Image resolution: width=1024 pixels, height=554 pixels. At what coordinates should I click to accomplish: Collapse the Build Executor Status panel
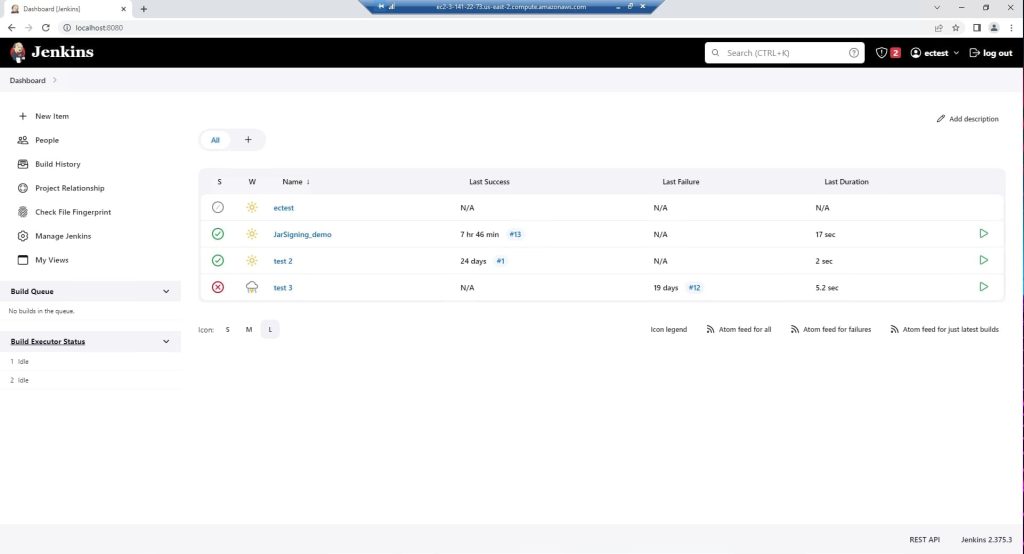(166, 342)
